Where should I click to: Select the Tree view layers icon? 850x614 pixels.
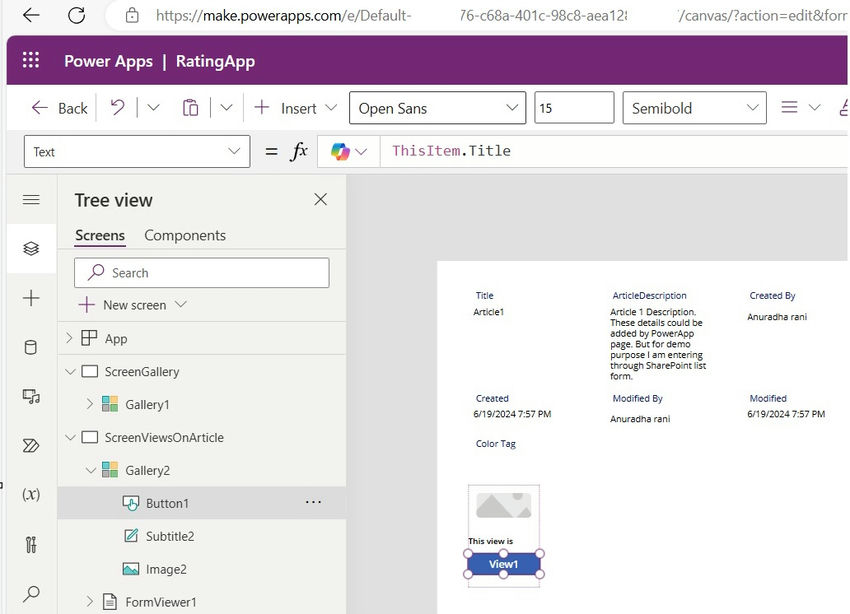point(31,248)
